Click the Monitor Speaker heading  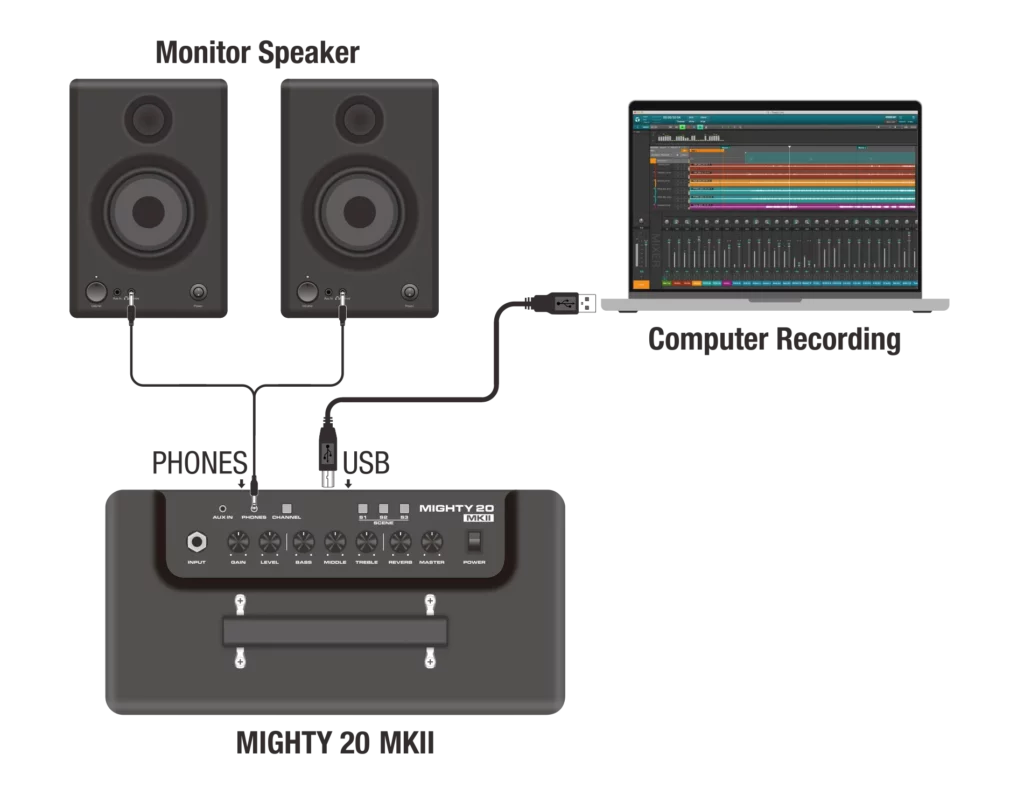click(x=257, y=53)
